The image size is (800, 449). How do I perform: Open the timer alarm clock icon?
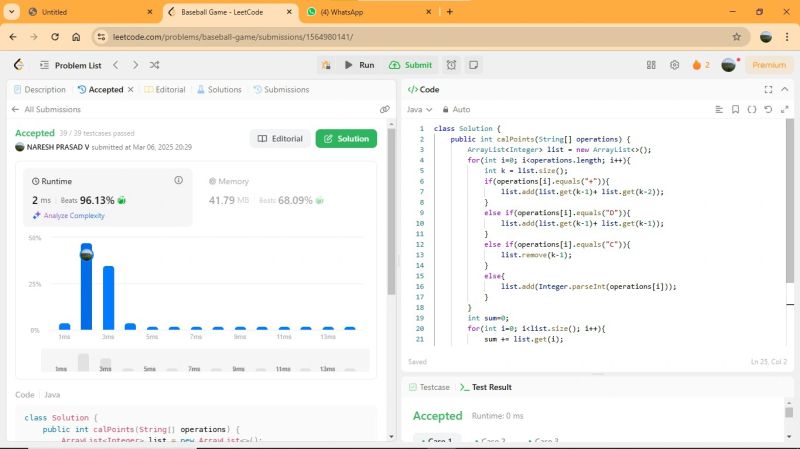point(451,65)
